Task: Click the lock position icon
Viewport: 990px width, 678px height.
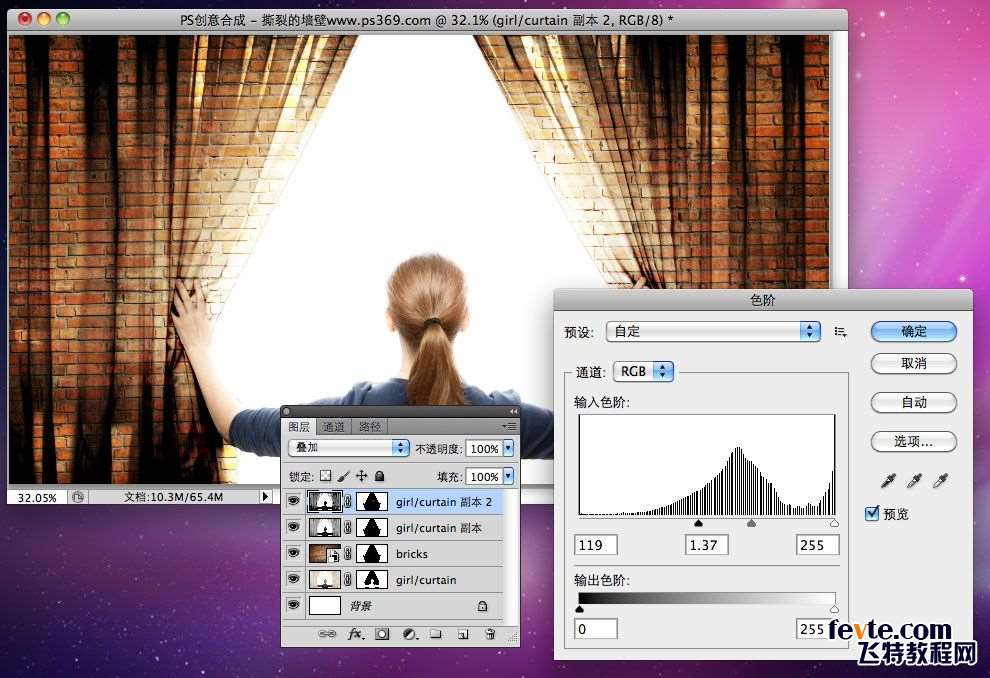Action: [x=361, y=476]
